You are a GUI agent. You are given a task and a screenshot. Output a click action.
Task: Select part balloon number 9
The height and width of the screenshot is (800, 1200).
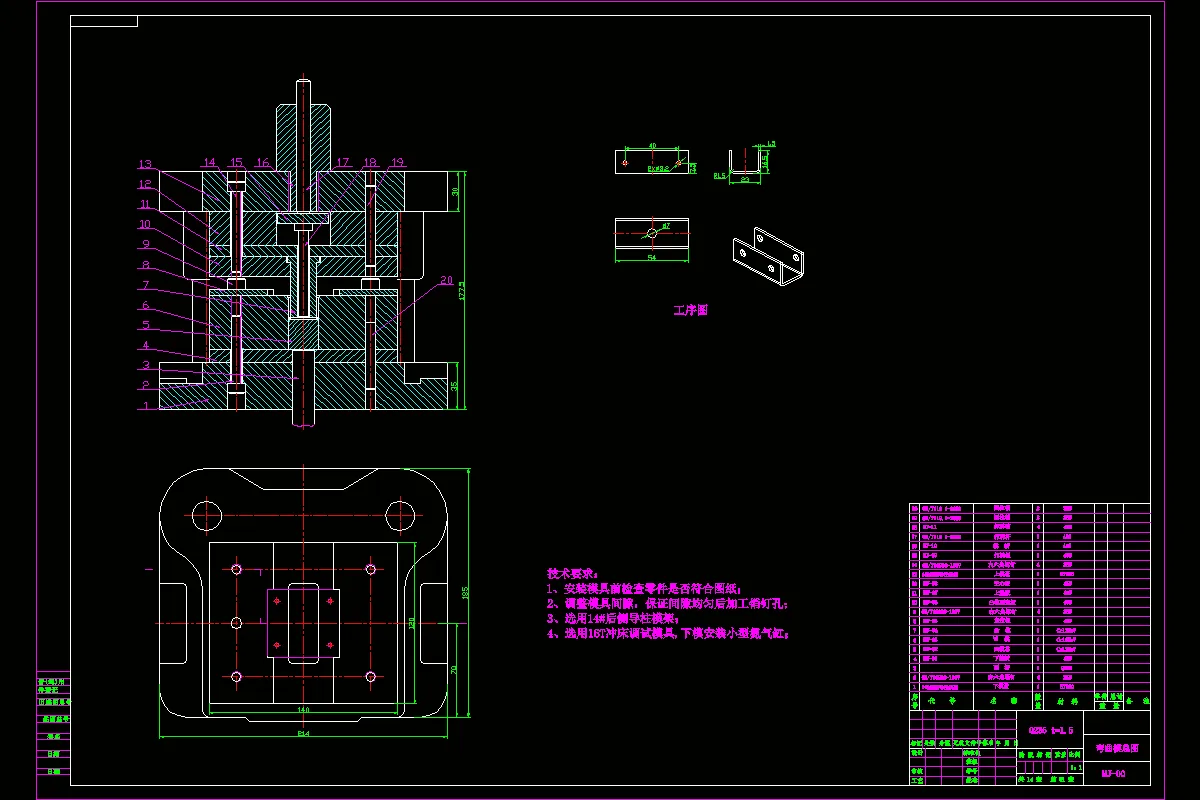146,244
